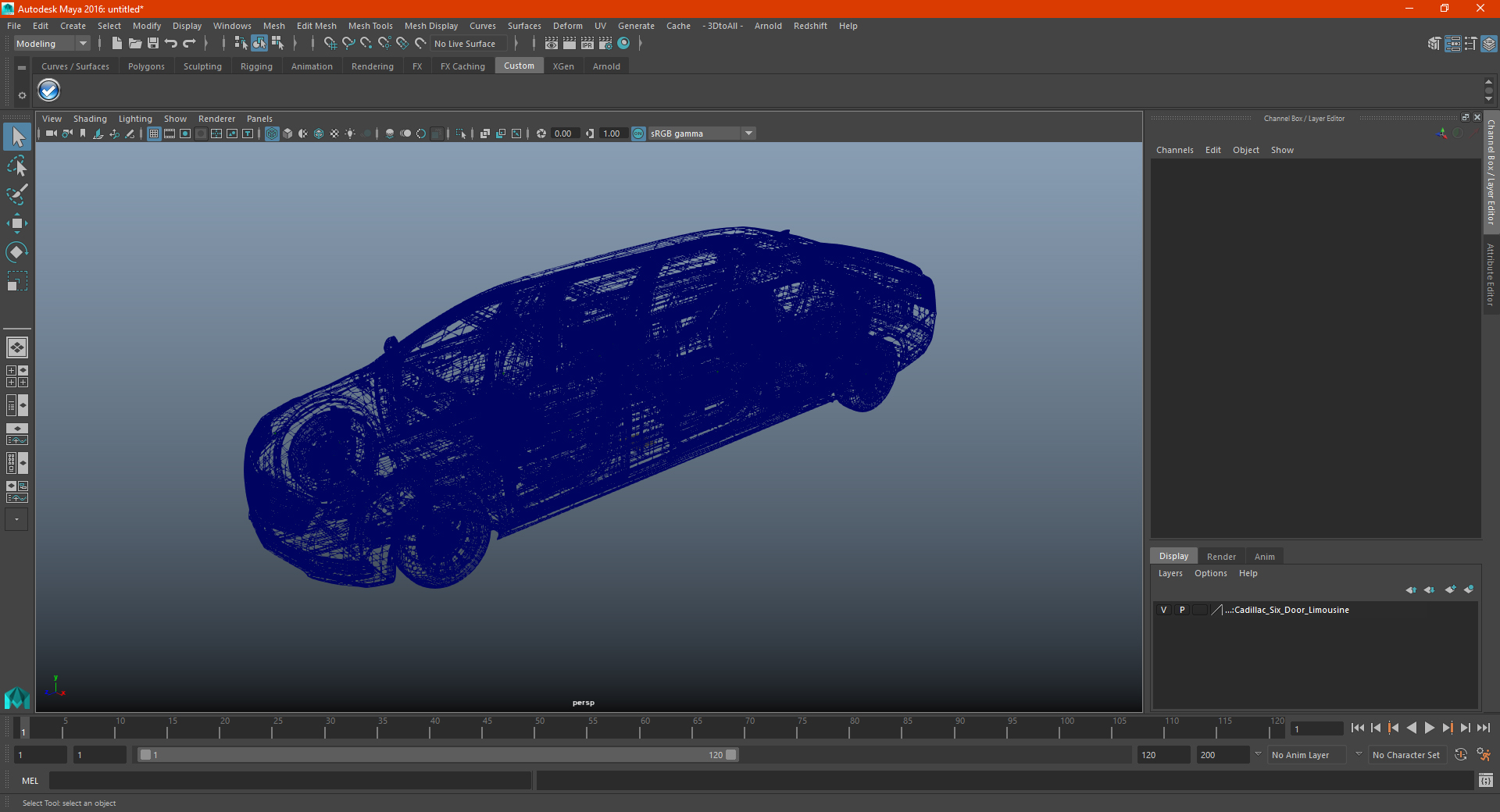Switch to the Anim layer tab
This screenshot has width=1500, height=812.
coord(1264,557)
